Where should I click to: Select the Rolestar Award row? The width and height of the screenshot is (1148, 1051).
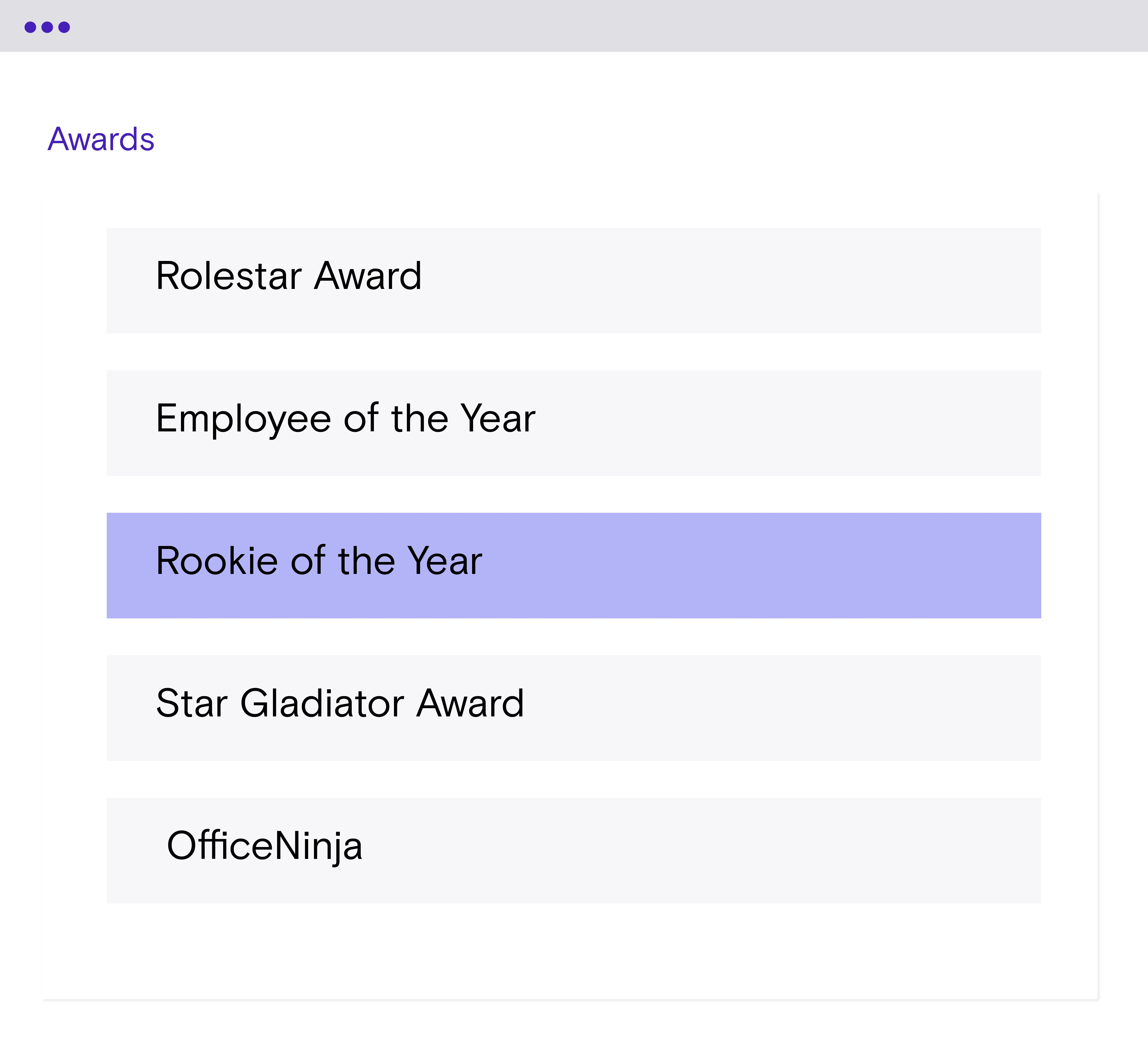574,280
